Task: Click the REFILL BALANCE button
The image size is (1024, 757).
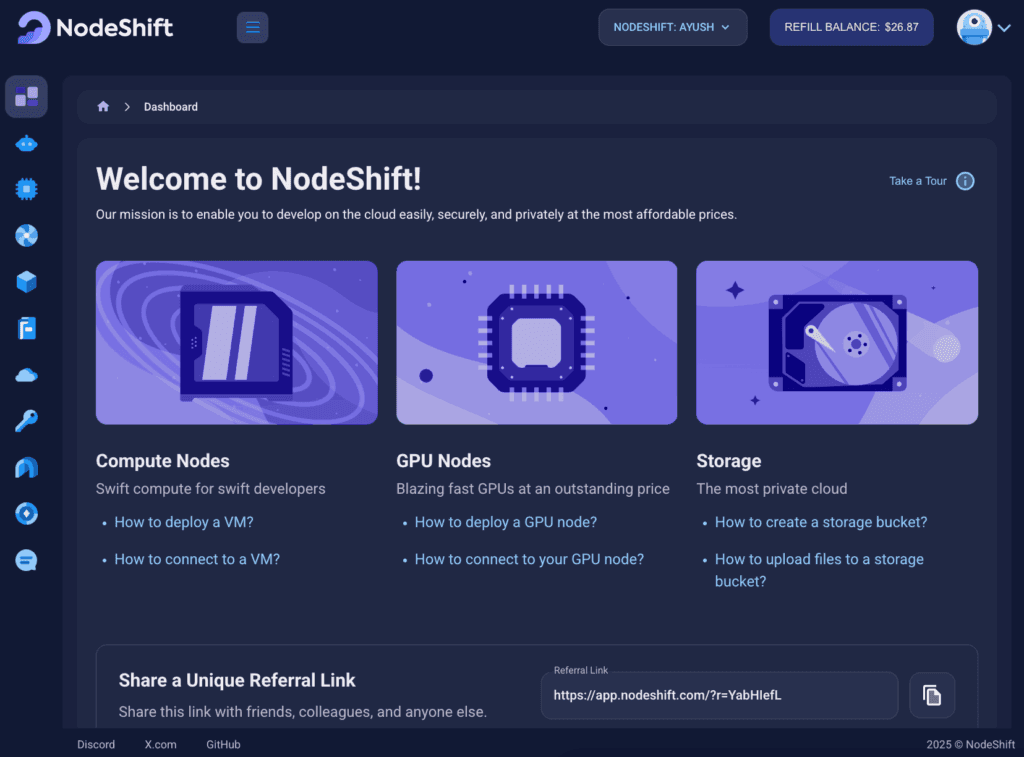Action: point(851,27)
